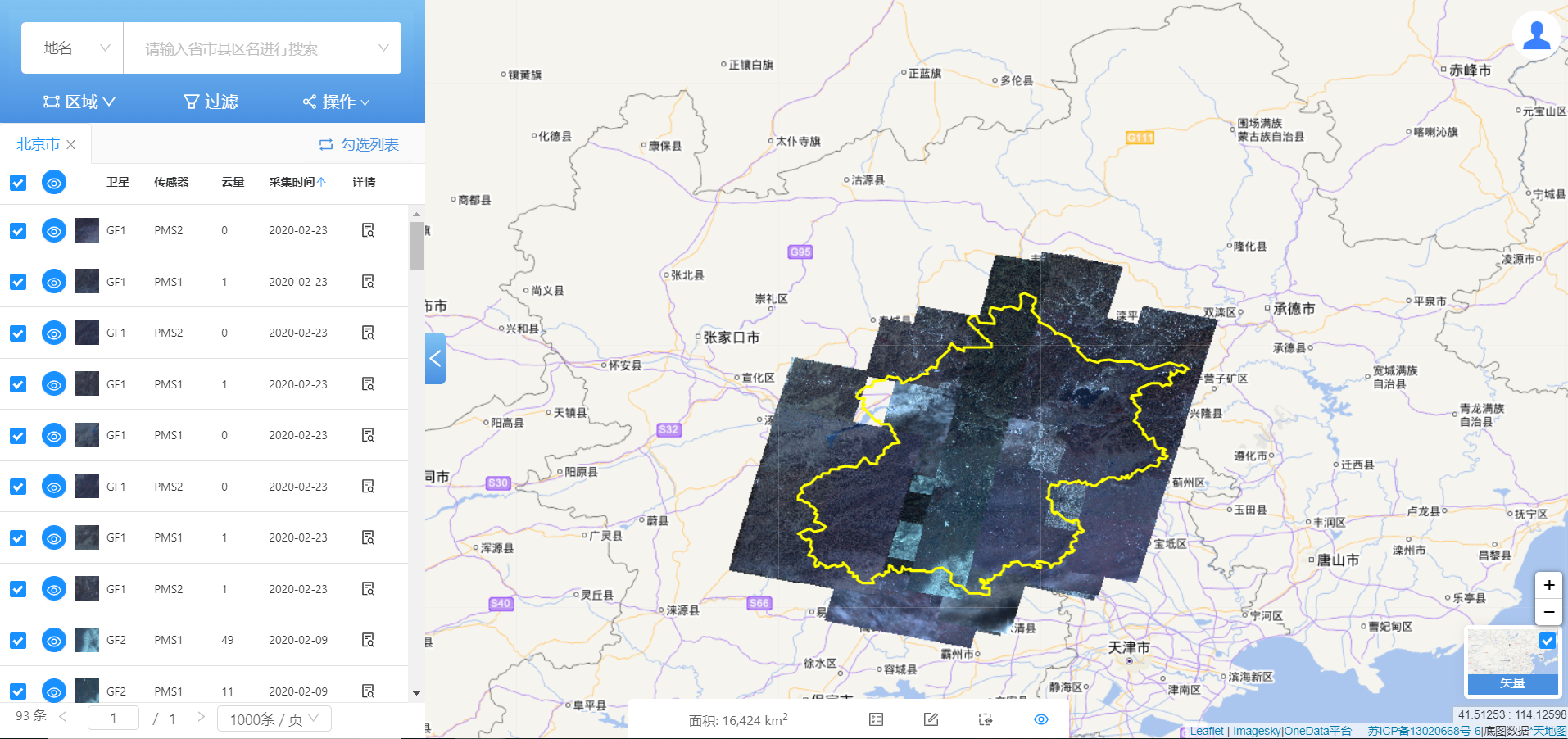Click the dashed-box eye icon in bottom toolbar
1568x739 pixels.
[x=986, y=719]
